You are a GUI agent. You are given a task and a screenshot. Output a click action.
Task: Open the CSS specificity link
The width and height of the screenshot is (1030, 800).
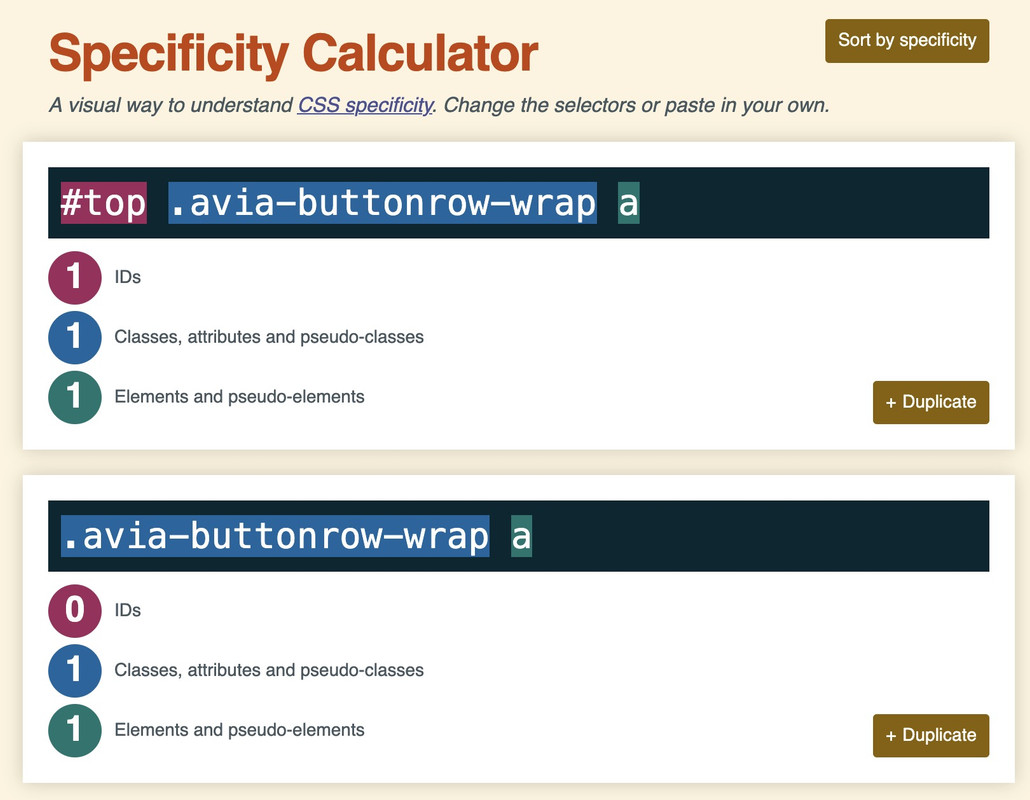(x=365, y=105)
